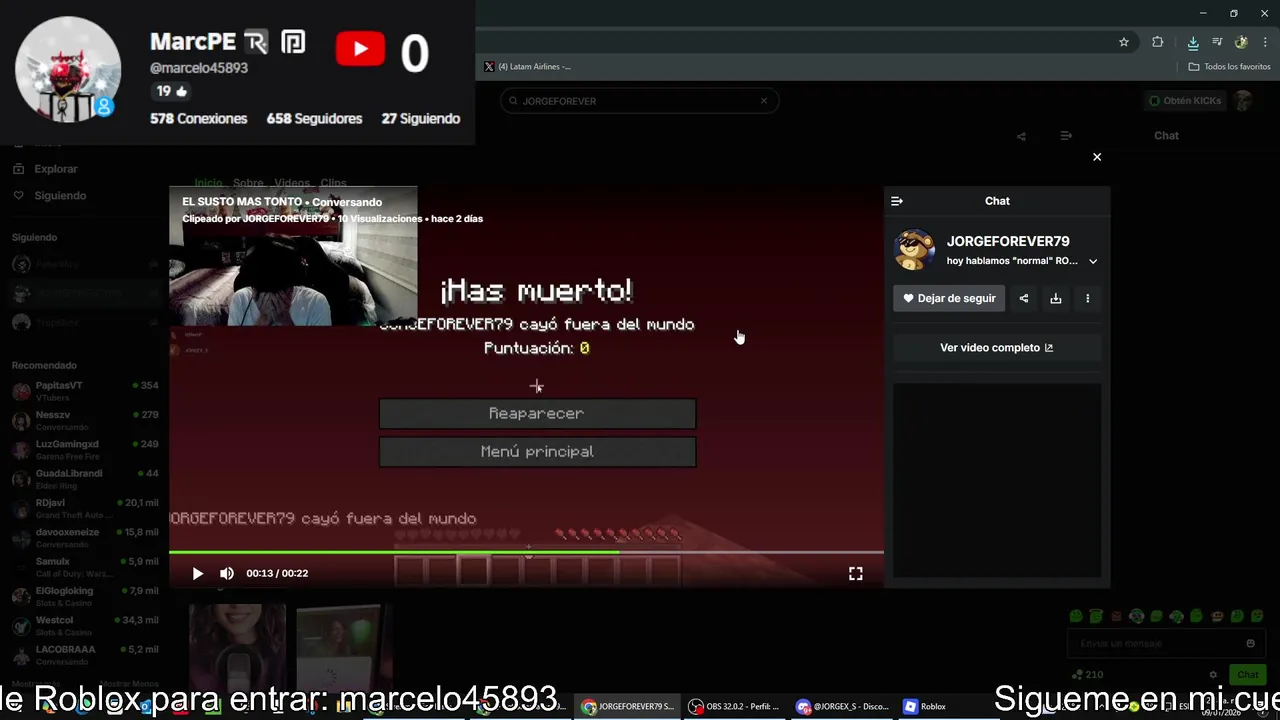The height and width of the screenshot is (720, 1280).
Task: Download the clip via download icon
Action: point(1055,298)
